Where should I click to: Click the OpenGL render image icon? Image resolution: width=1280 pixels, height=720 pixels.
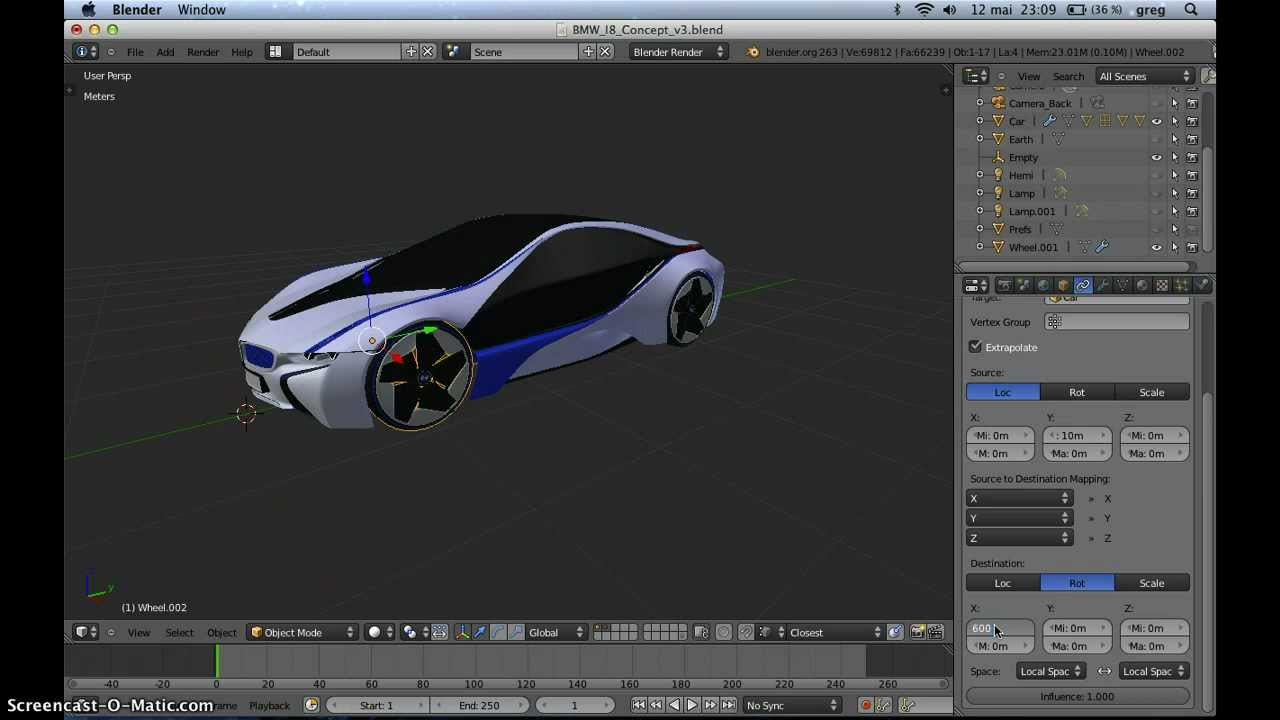pos(917,632)
